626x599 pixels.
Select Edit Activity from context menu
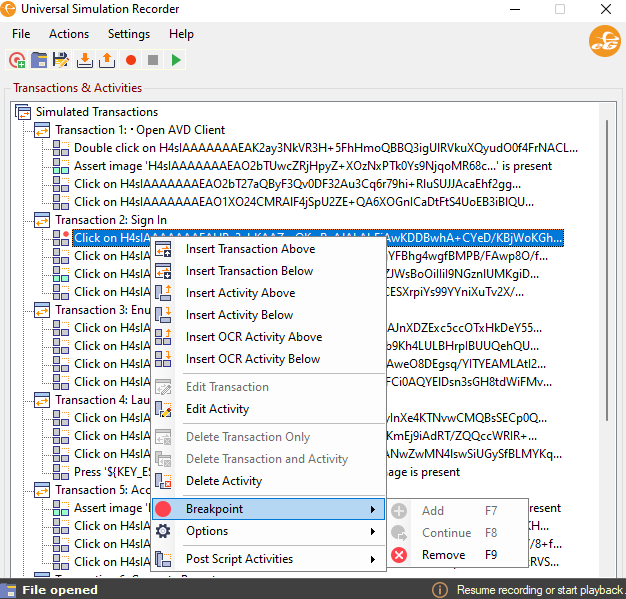217,409
